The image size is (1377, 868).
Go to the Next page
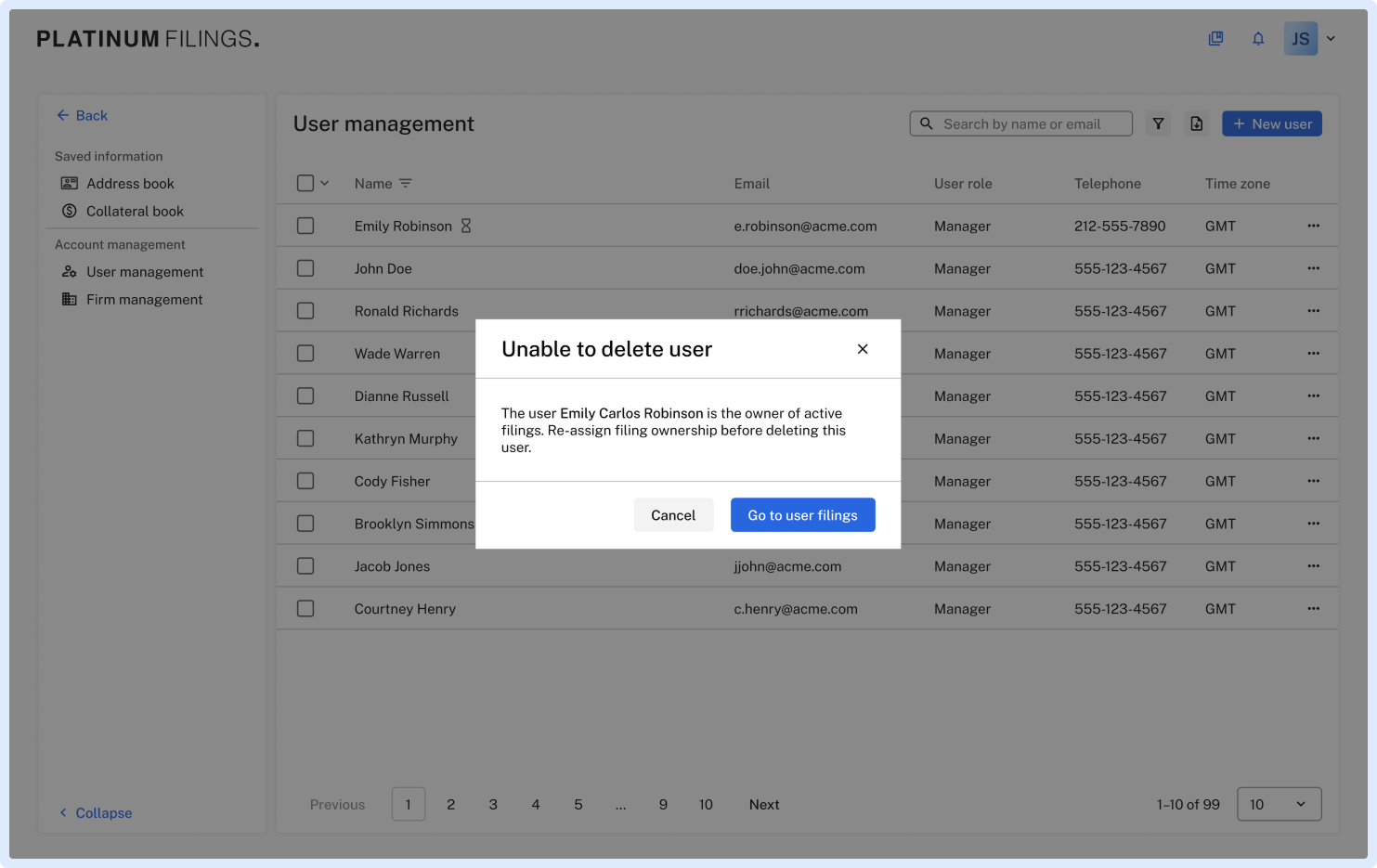764,805
